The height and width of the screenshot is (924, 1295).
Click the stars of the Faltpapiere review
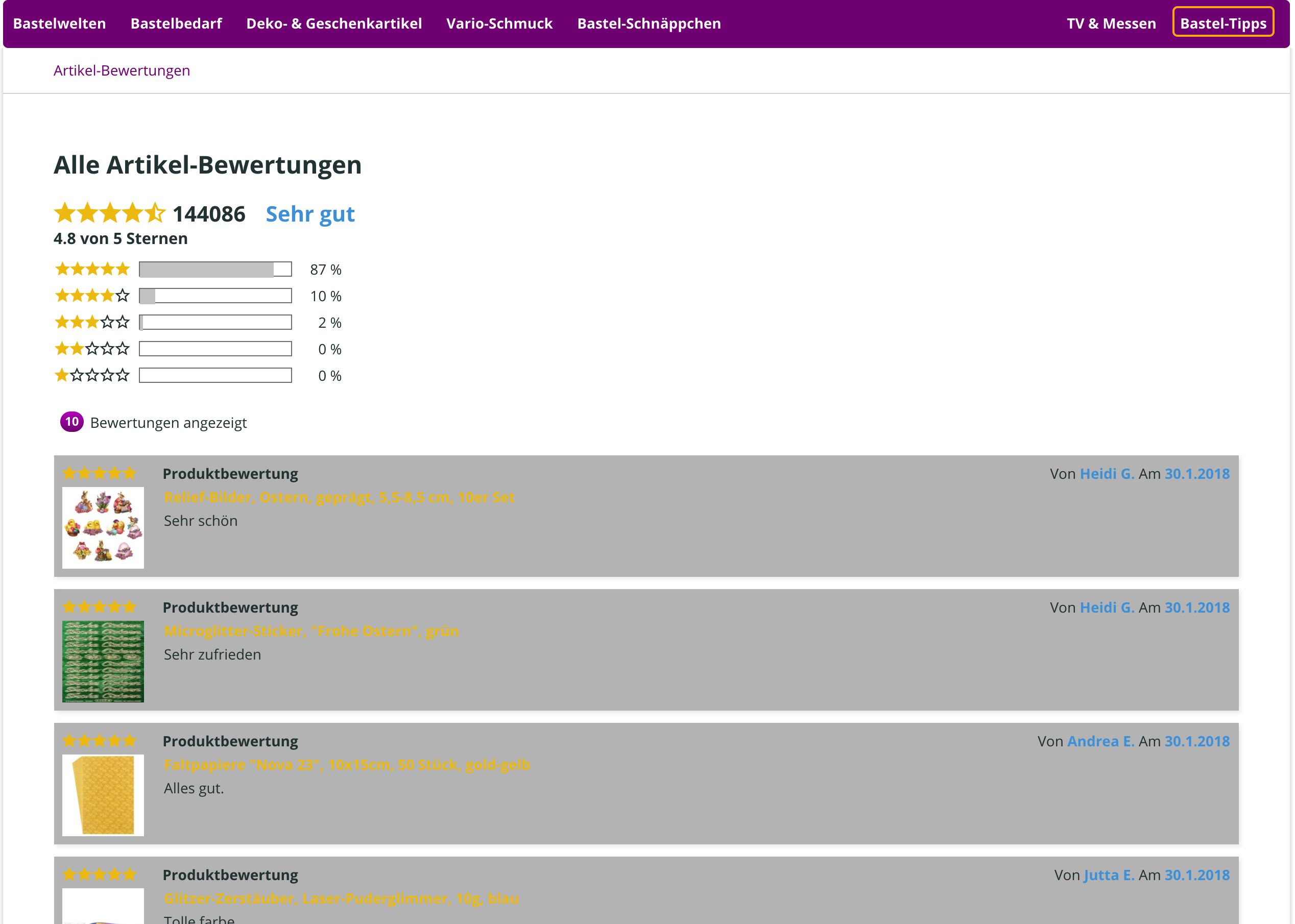click(100, 740)
